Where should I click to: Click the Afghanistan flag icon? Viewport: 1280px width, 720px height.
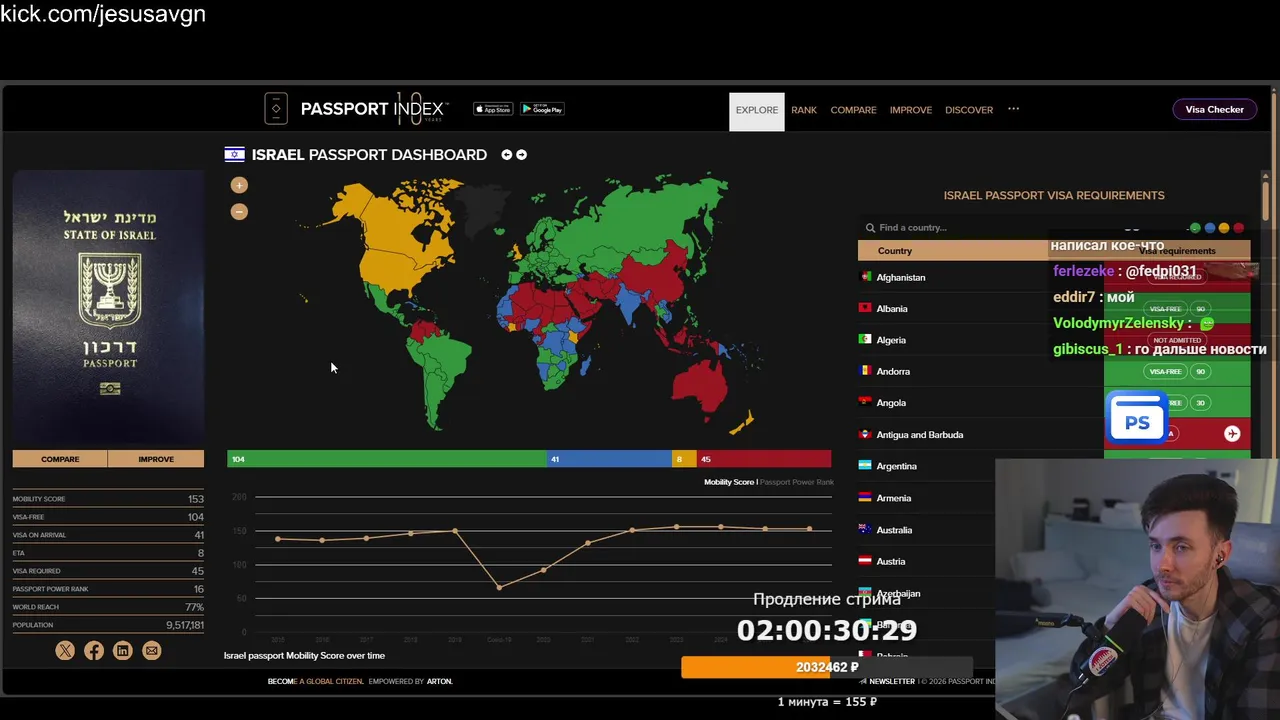click(x=865, y=277)
